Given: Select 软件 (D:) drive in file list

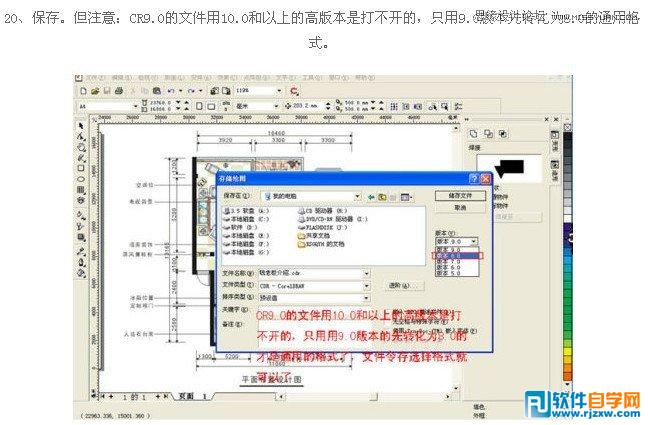Looking at the screenshot, I should [240, 227].
